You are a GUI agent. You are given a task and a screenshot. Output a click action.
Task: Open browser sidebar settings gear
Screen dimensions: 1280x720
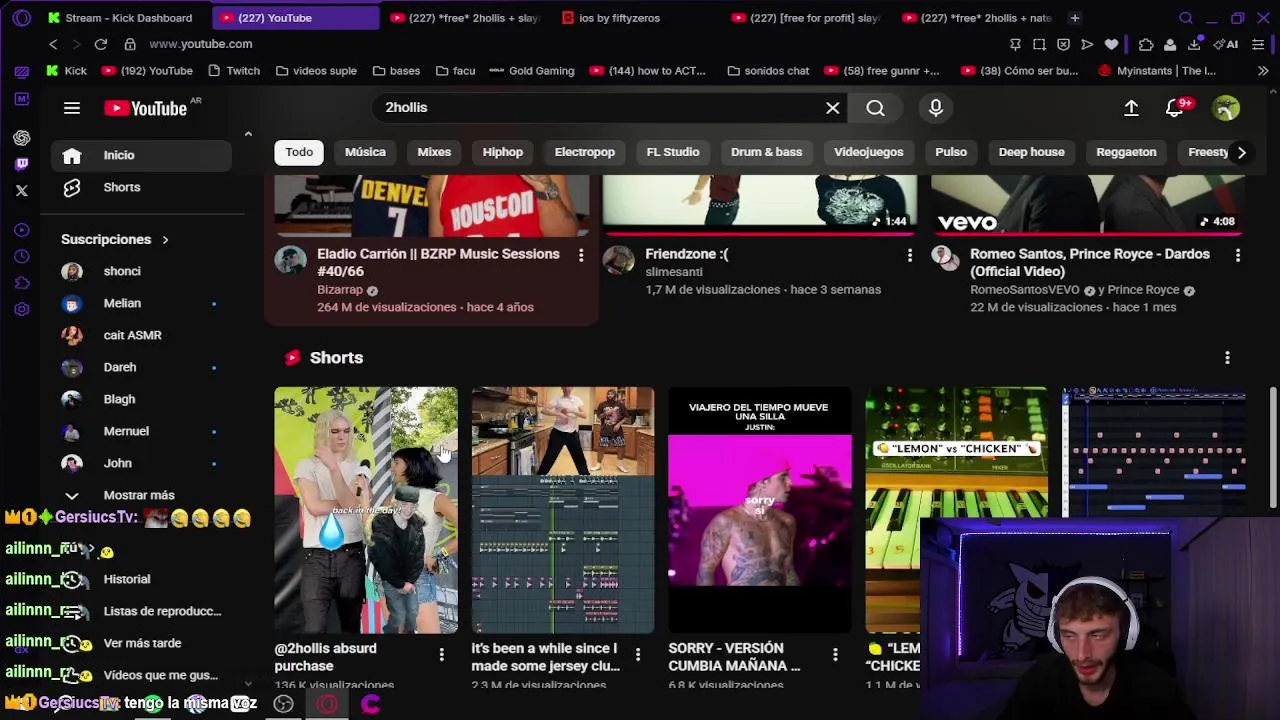[x=22, y=309]
